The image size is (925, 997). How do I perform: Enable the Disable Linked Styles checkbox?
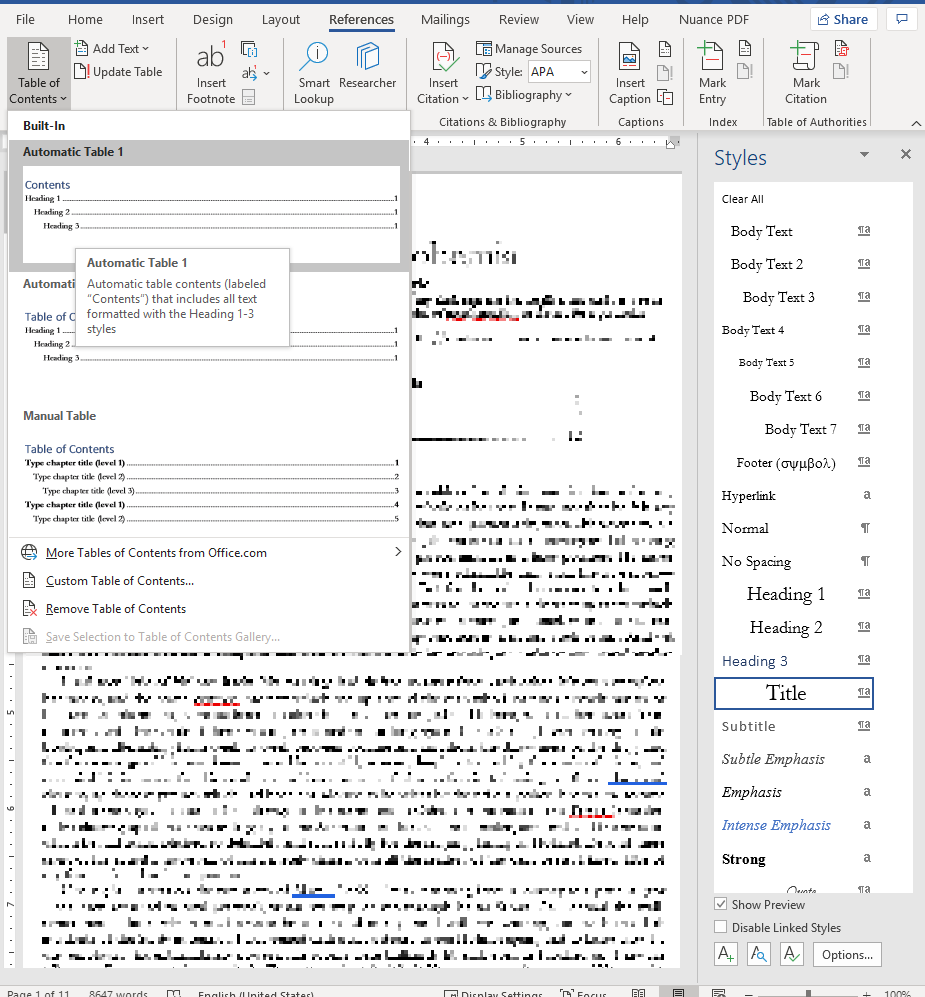(x=721, y=928)
